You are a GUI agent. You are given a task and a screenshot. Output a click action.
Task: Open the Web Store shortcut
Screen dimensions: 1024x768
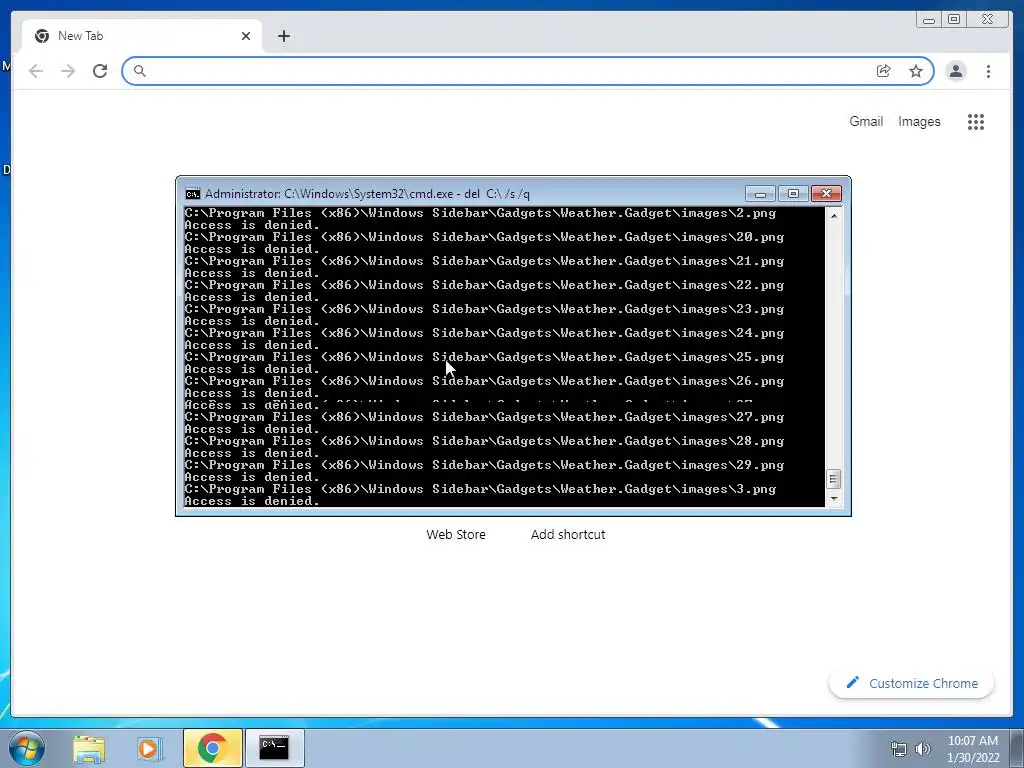pos(456,534)
